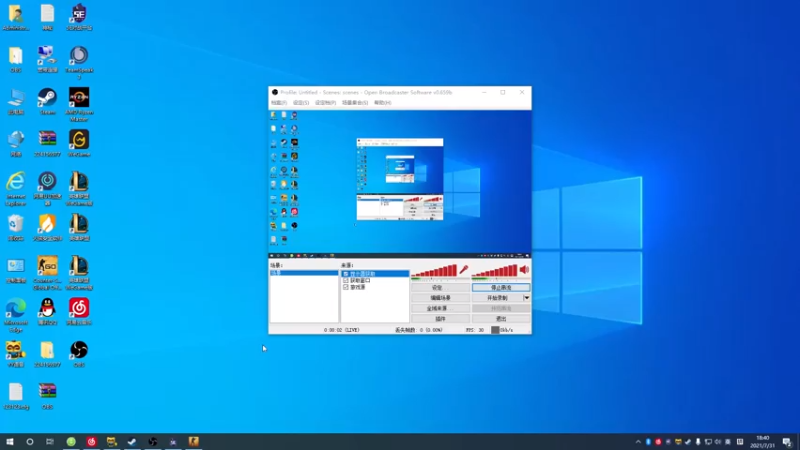Open the Steam desktop shortcut
Viewport: 800px width, 450px height.
[47, 101]
